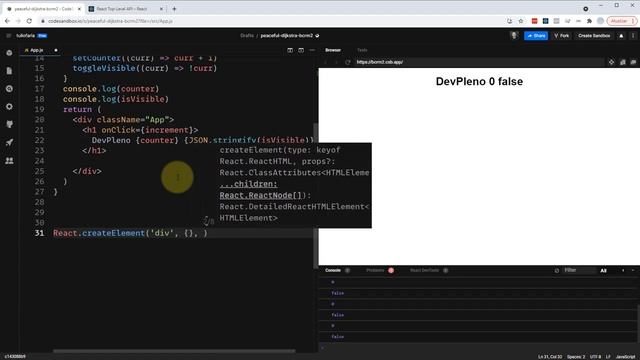
Task: Click the sandbox privacy icon beside the title
Action: coord(317,36)
